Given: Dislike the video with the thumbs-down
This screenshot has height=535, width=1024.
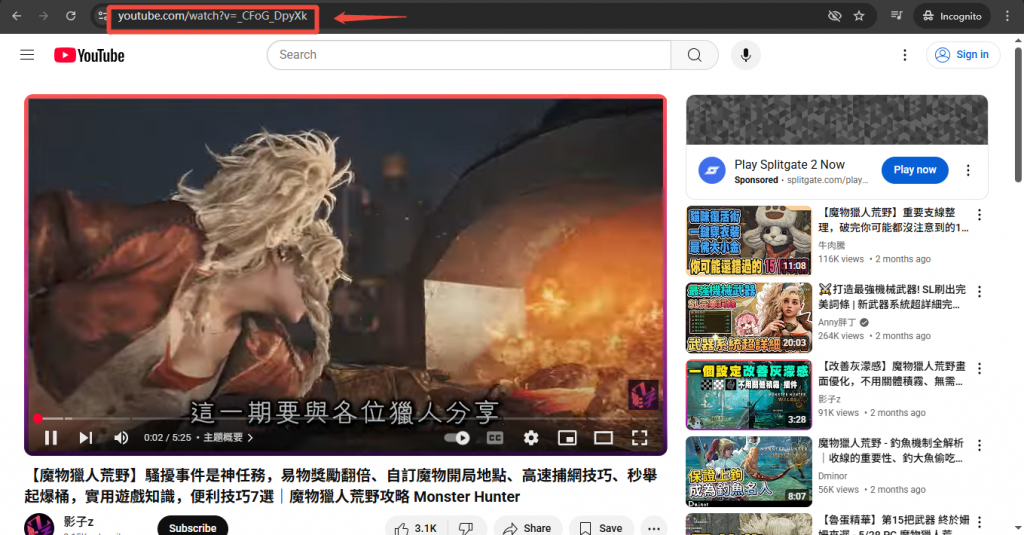Looking at the screenshot, I should click(466, 528).
